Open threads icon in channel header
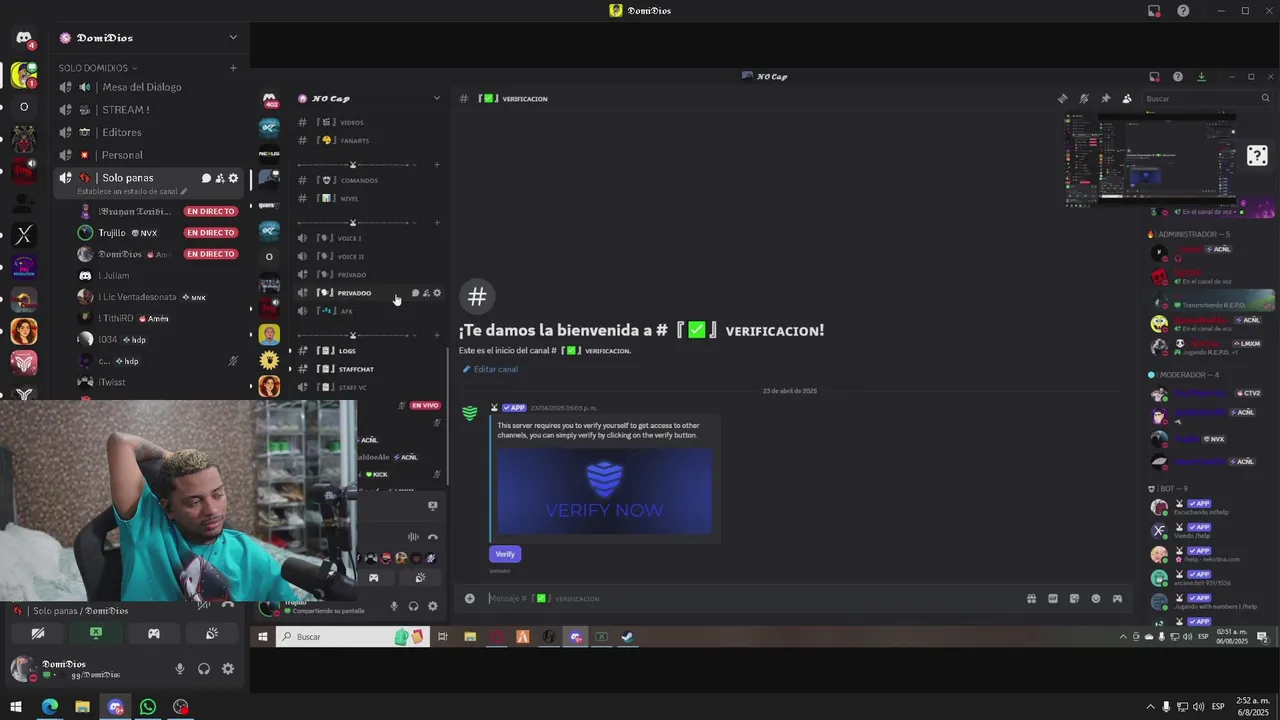1280x720 pixels. click(x=1062, y=99)
